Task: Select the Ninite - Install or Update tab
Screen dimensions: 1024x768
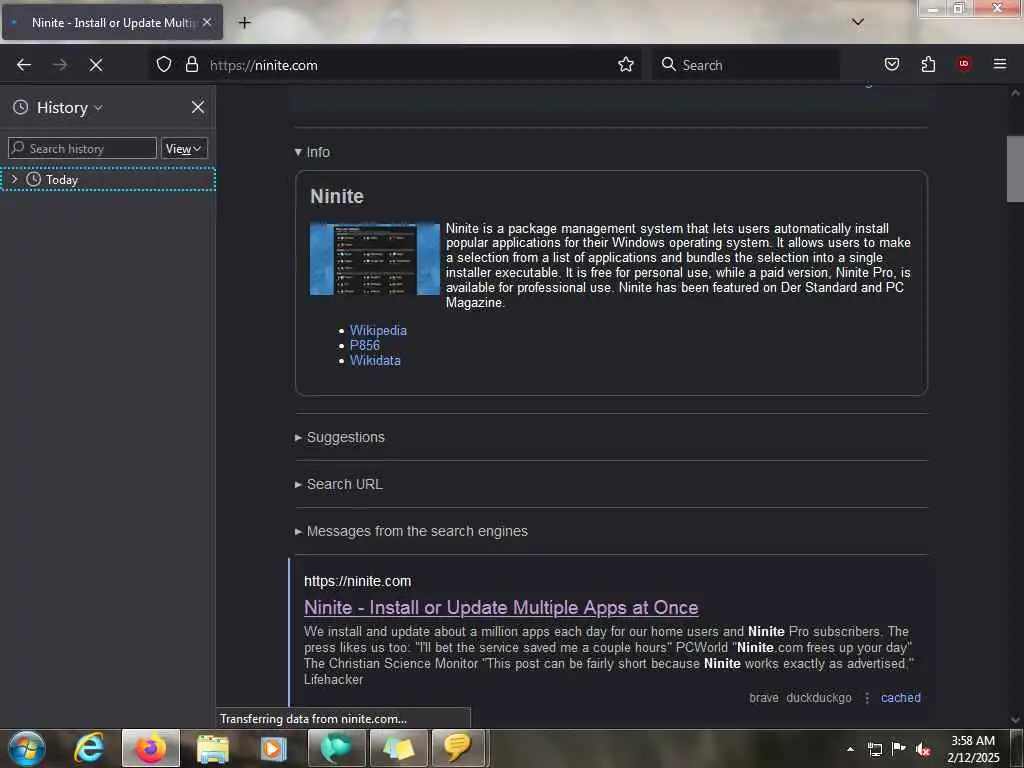Action: [x=112, y=22]
